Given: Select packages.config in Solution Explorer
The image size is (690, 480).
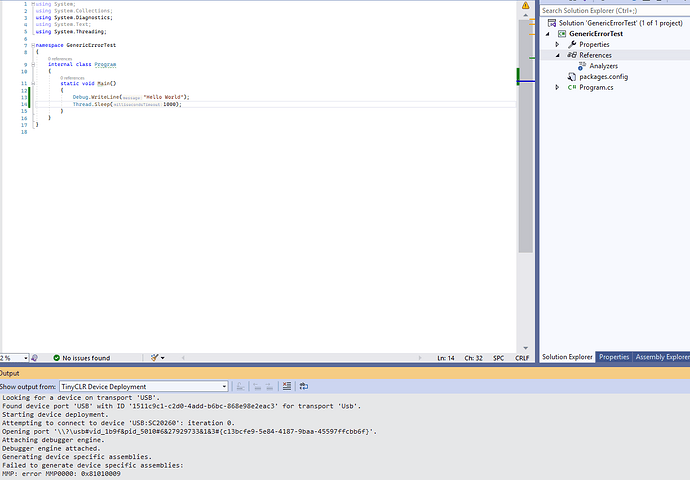Looking at the screenshot, I should pyautogui.click(x=603, y=77).
